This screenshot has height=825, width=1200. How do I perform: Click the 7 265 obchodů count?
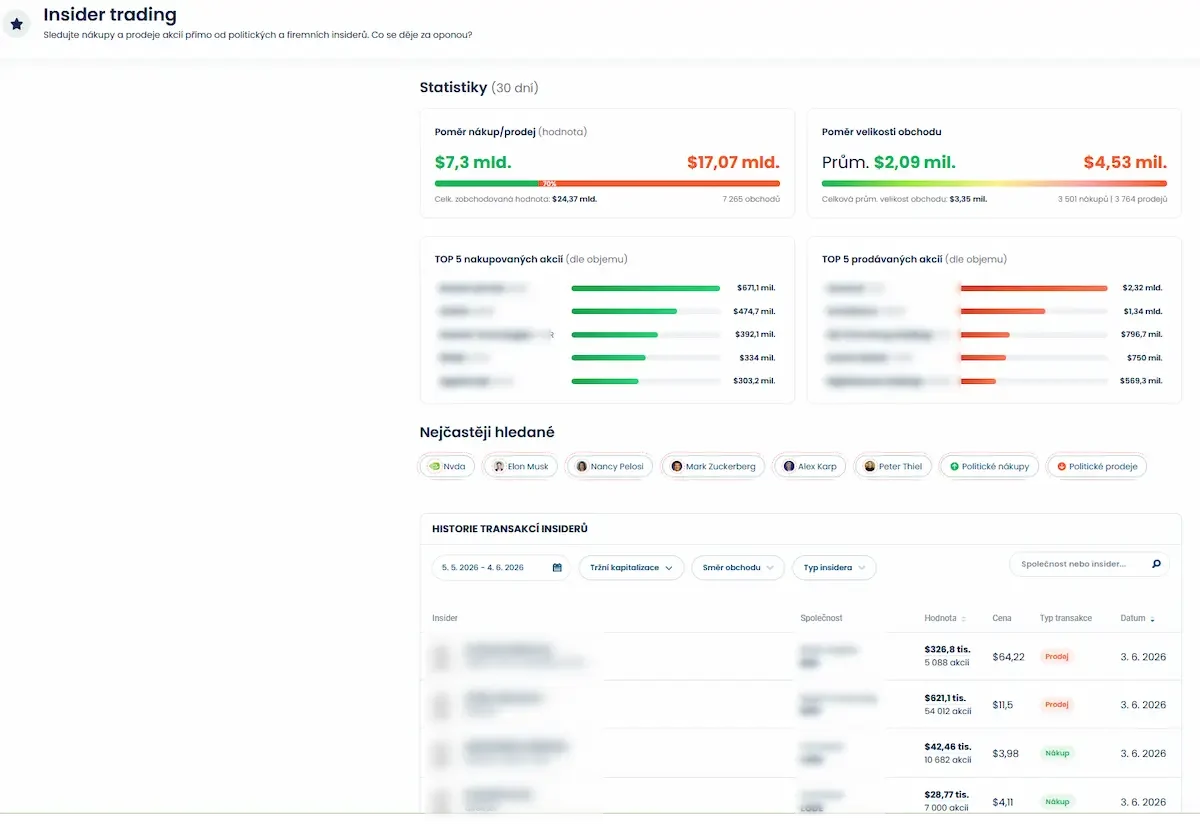(x=751, y=199)
